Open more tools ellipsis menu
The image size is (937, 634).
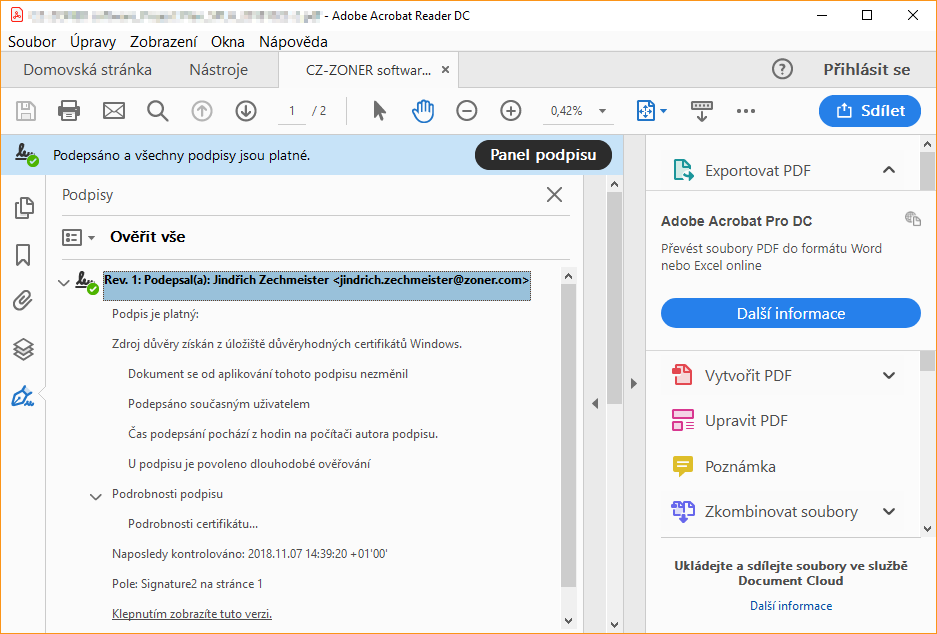point(746,111)
